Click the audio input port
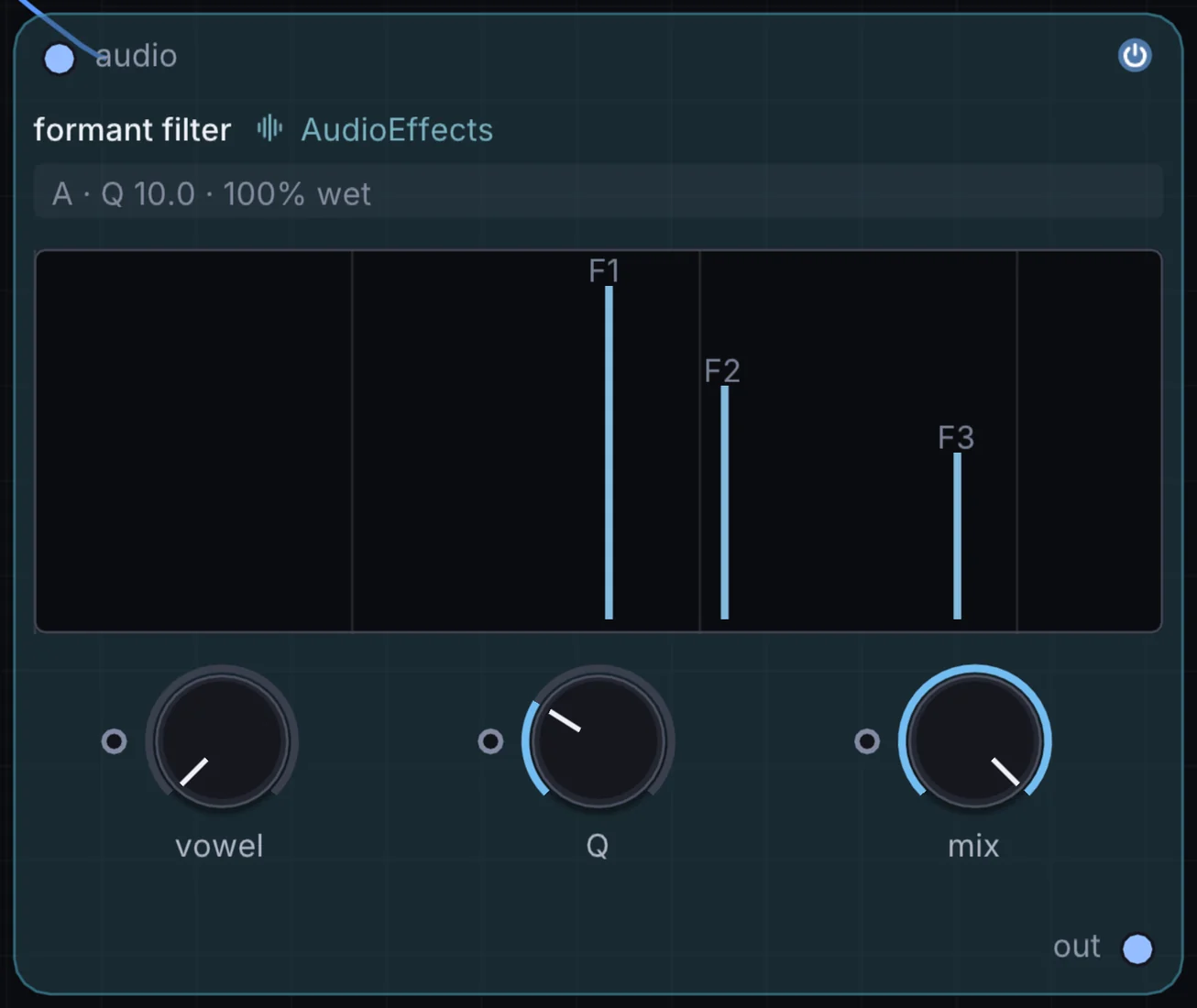Viewport: 1197px width, 1008px height. (60, 60)
